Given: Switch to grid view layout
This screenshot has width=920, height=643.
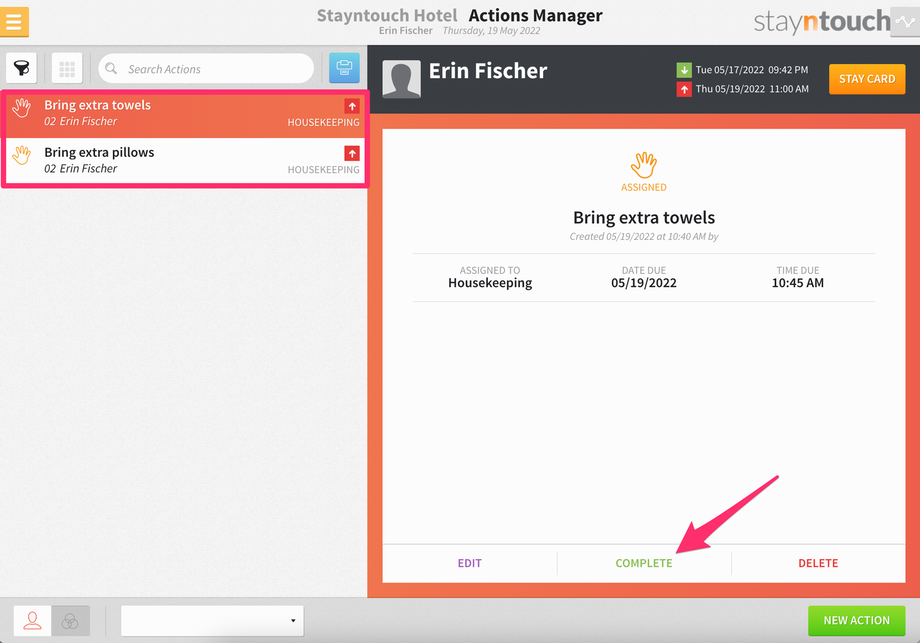Looking at the screenshot, I should pyautogui.click(x=67, y=68).
